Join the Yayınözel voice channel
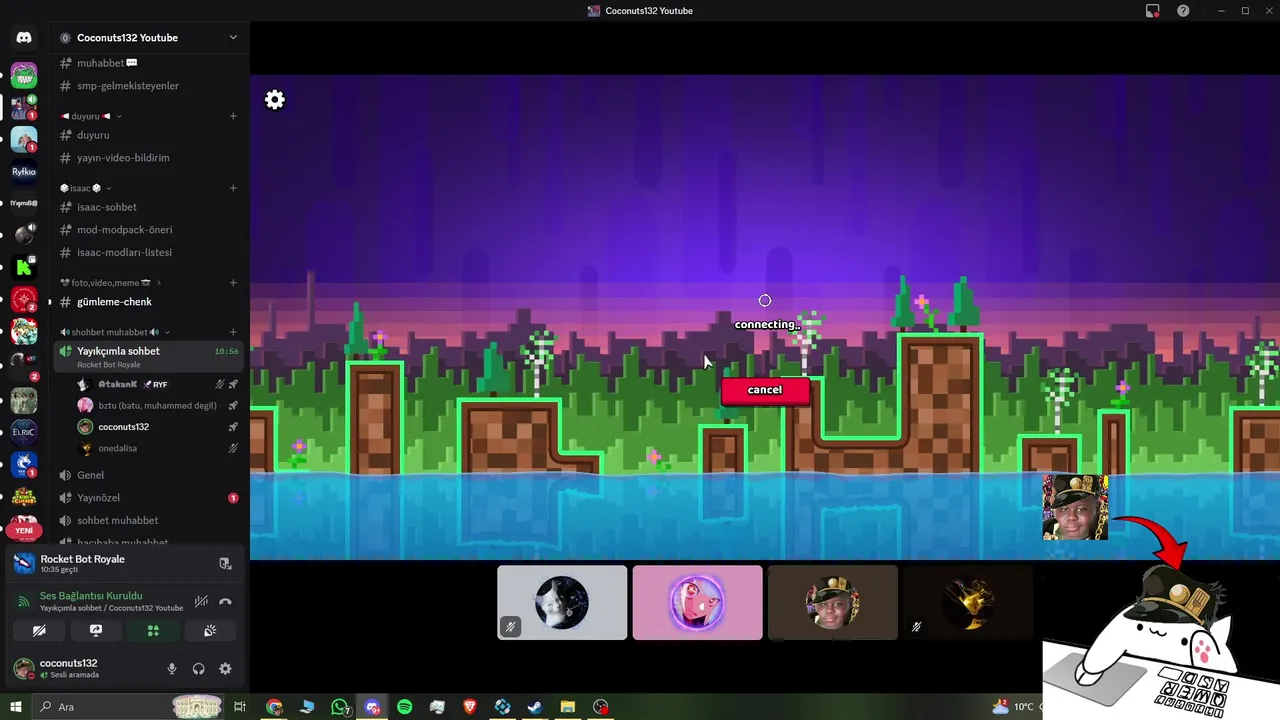 point(149,498)
